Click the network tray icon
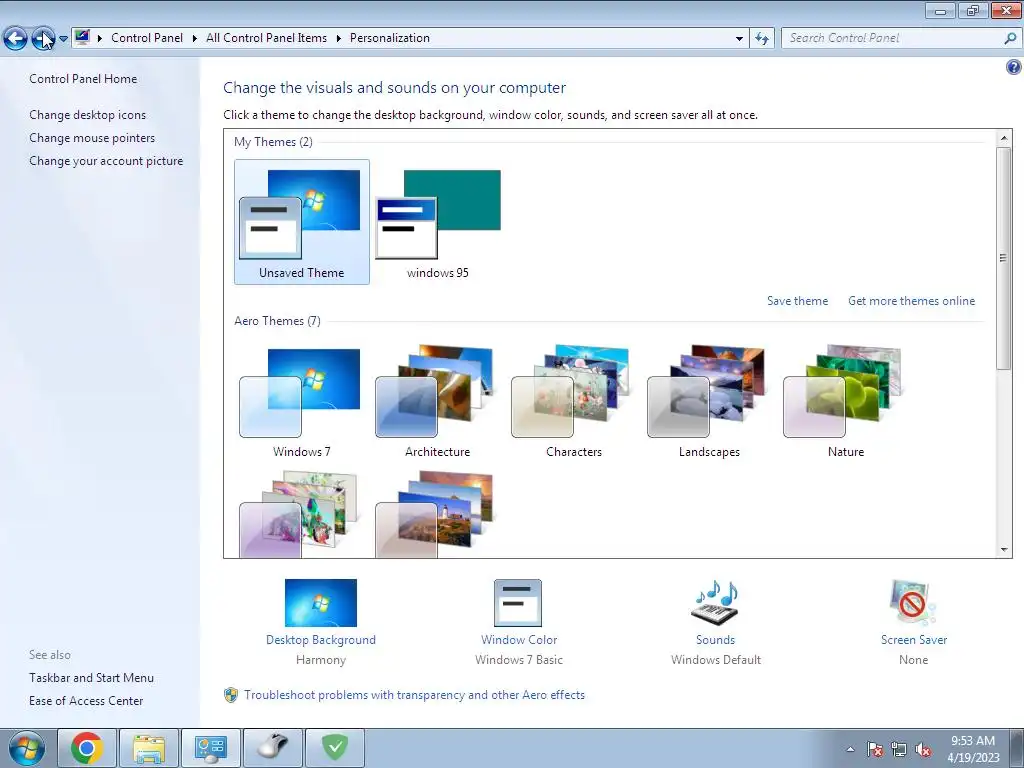 click(899, 749)
